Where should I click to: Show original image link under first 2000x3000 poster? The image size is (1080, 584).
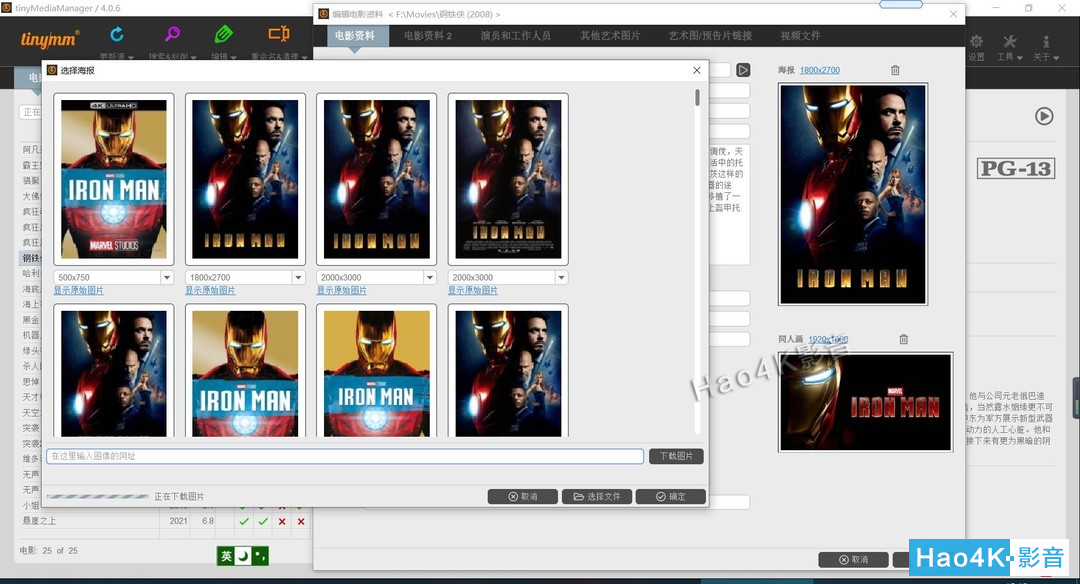pos(342,291)
